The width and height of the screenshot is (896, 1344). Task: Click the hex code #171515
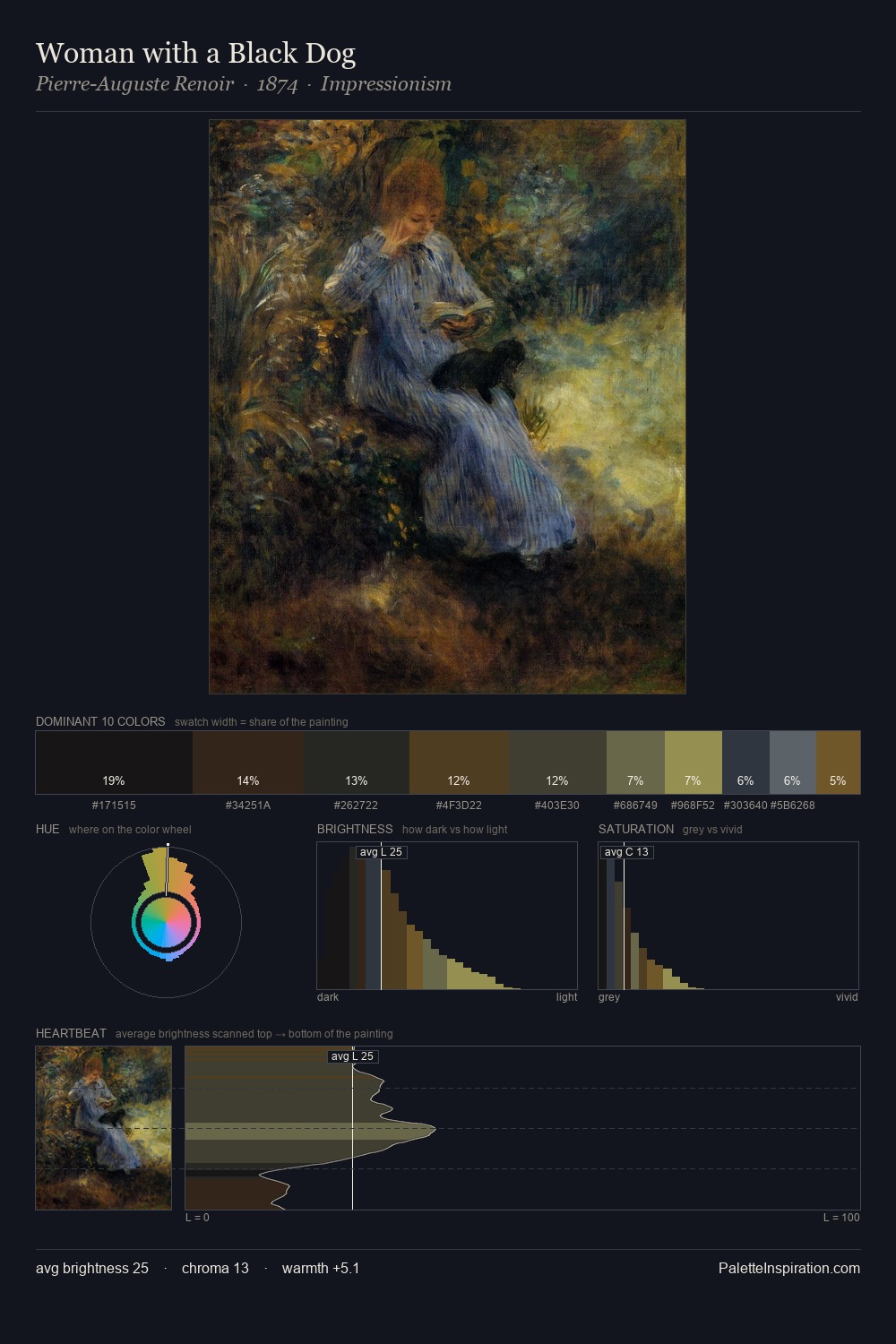tap(114, 806)
